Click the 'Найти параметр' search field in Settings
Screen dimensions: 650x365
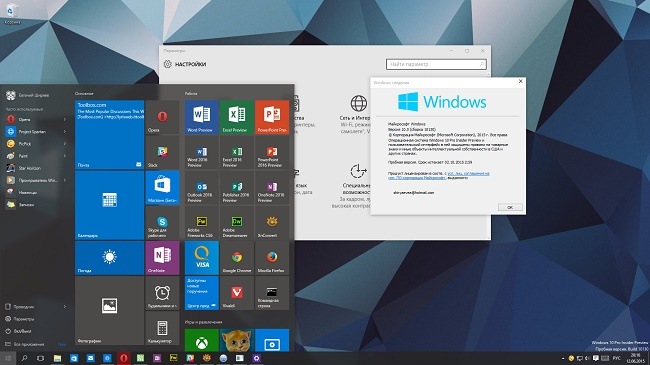436,64
